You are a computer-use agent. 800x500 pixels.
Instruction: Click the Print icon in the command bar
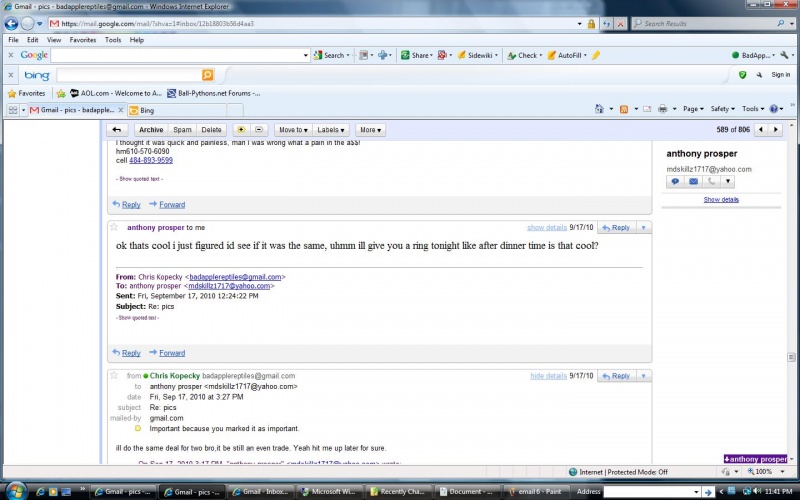click(662, 109)
